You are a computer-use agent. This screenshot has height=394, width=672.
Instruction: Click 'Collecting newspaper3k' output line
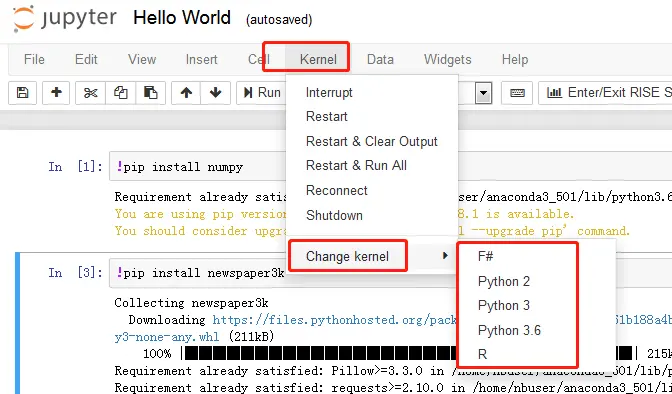(x=191, y=303)
